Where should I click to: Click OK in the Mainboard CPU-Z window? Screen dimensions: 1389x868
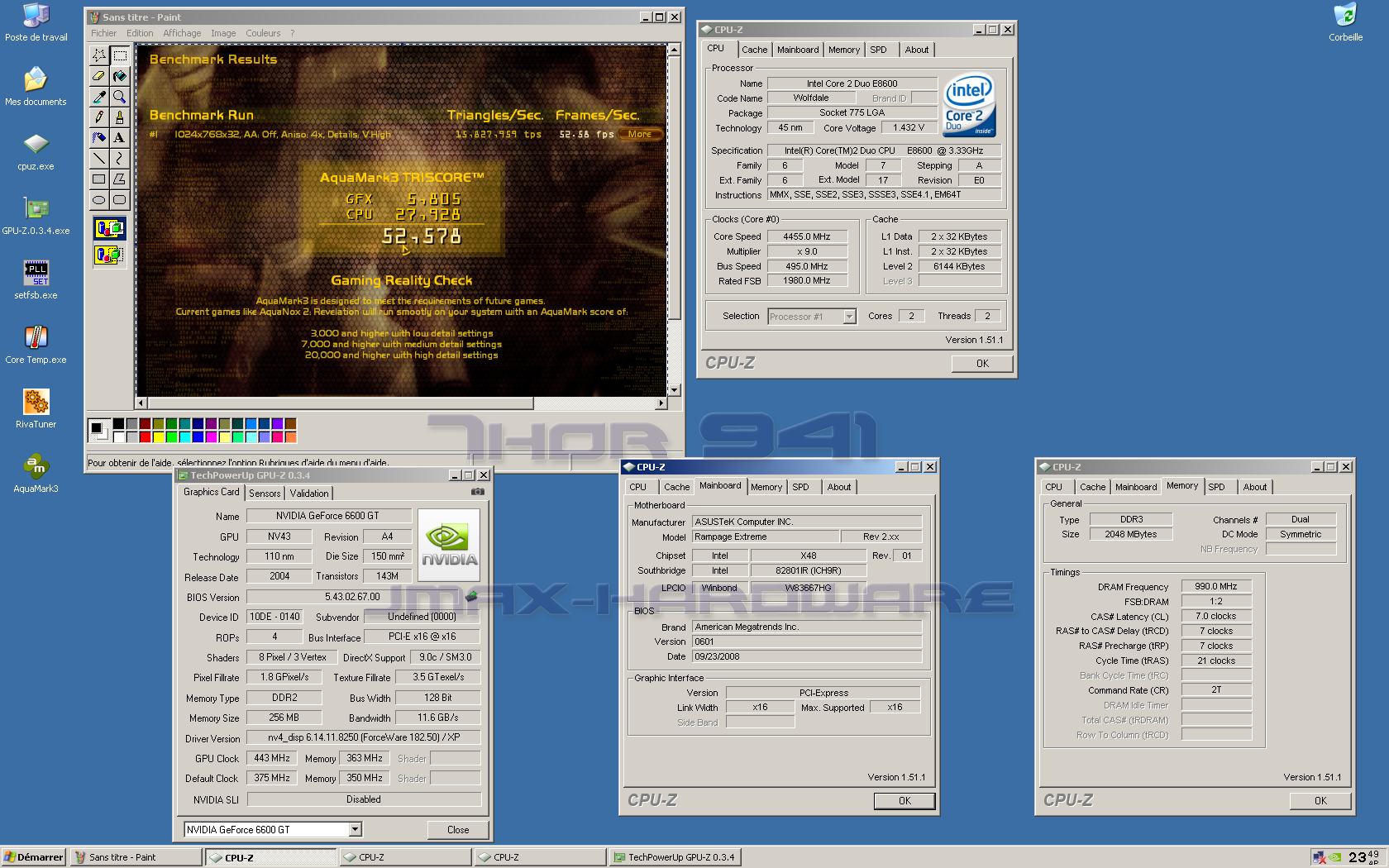coord(905,801)
